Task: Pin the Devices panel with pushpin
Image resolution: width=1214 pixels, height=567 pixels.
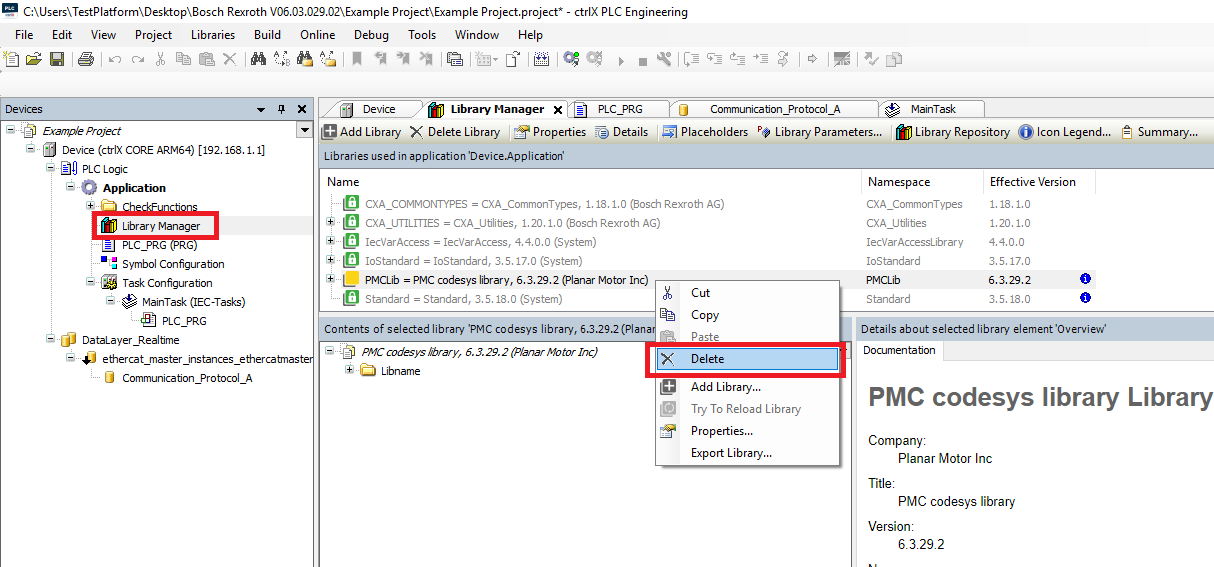Action: (282, 109)
